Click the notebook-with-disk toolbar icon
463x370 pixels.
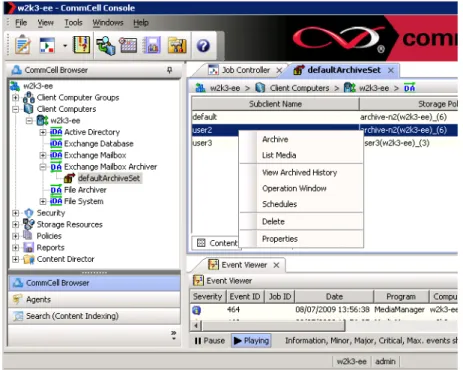(152, 45)
